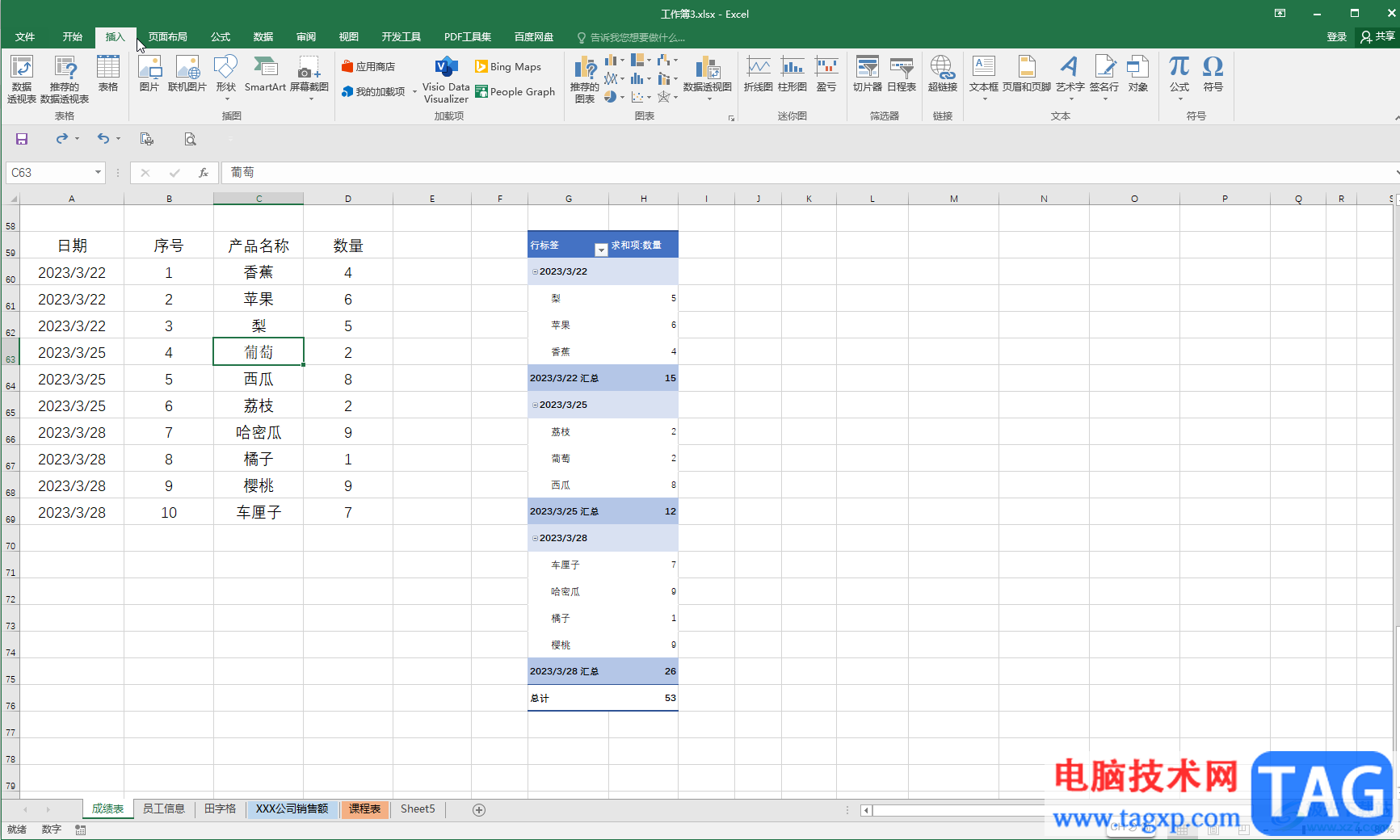Insert online pictures
The height and width of the screenshot is (840, 1400).
[187, 73]
